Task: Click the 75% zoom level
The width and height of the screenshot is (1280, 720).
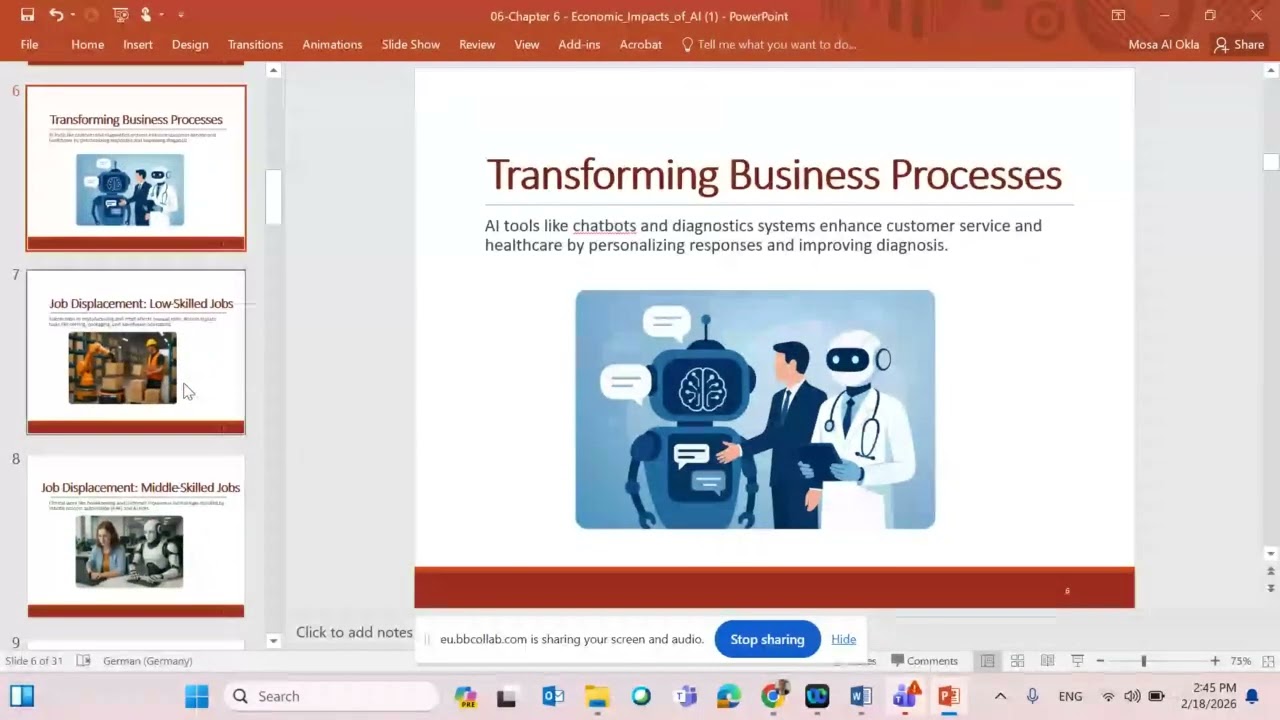Action: (1240, 661)
